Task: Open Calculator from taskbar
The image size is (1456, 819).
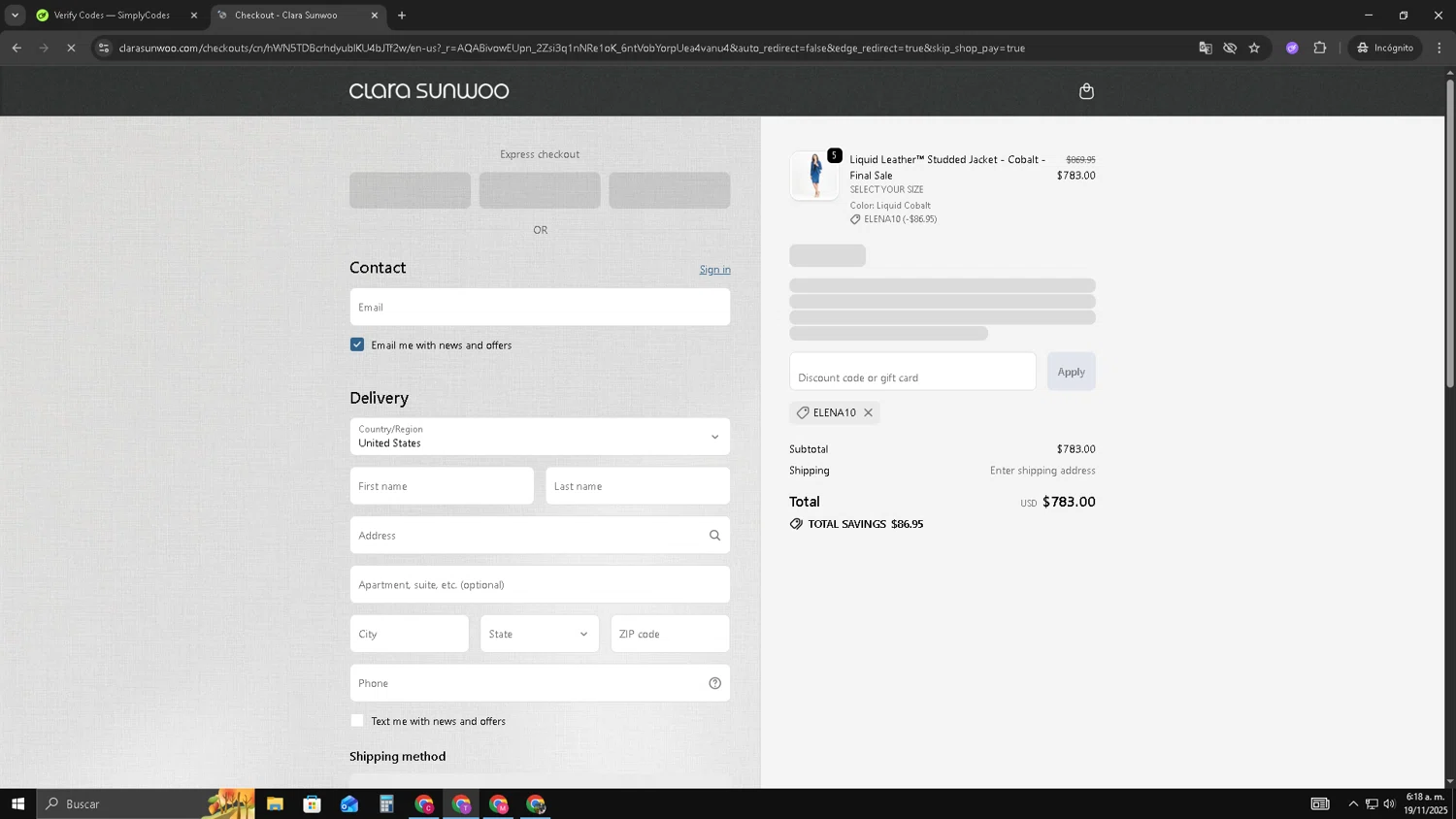Action: click(x=386, y=803)
